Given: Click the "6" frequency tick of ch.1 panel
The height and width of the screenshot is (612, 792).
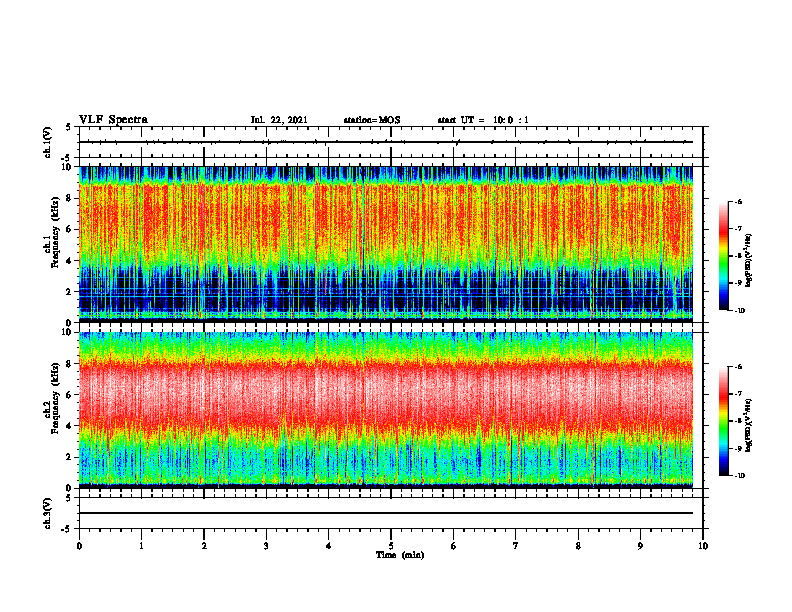Looking at the screenshot, I should click(x=70, y=229).
